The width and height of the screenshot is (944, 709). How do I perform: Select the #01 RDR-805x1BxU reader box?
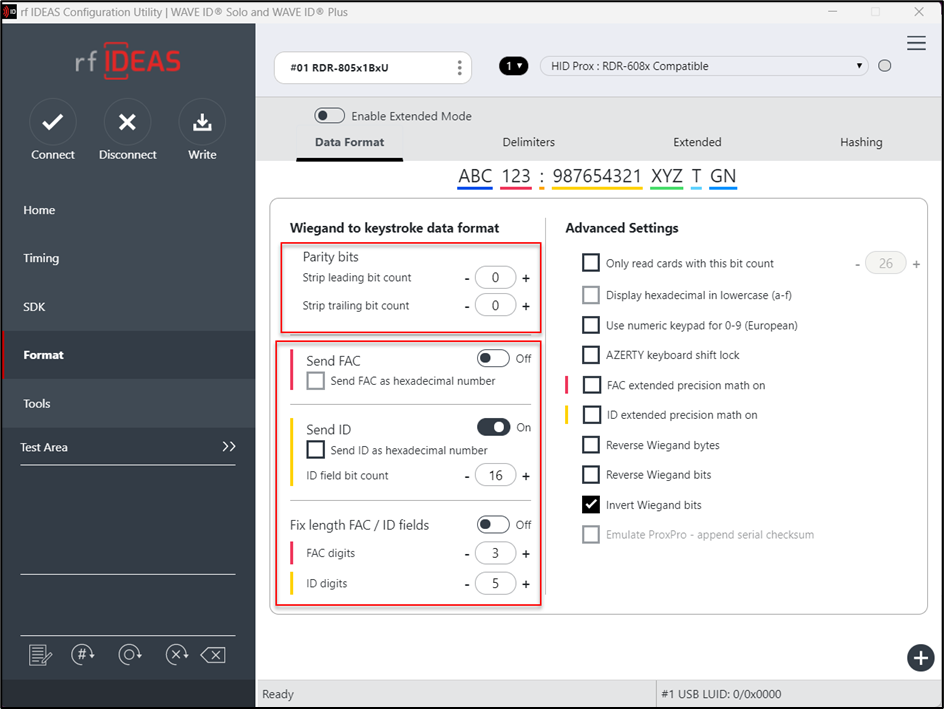373,67
